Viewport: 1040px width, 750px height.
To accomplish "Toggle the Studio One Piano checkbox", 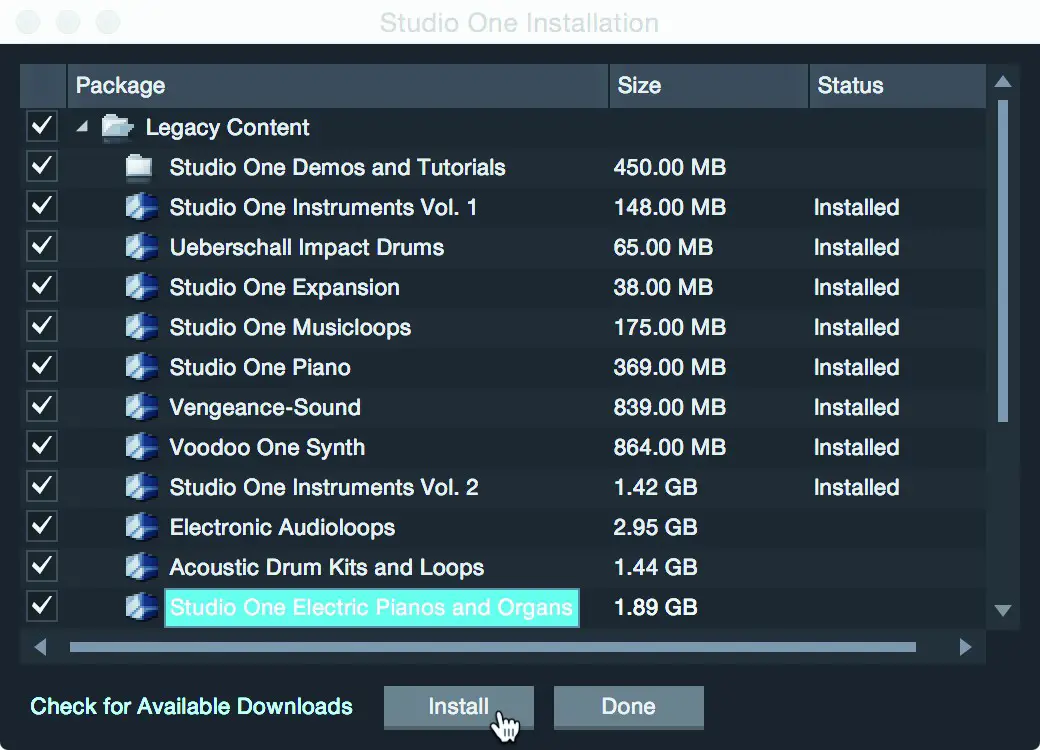I will click(42, 366).
